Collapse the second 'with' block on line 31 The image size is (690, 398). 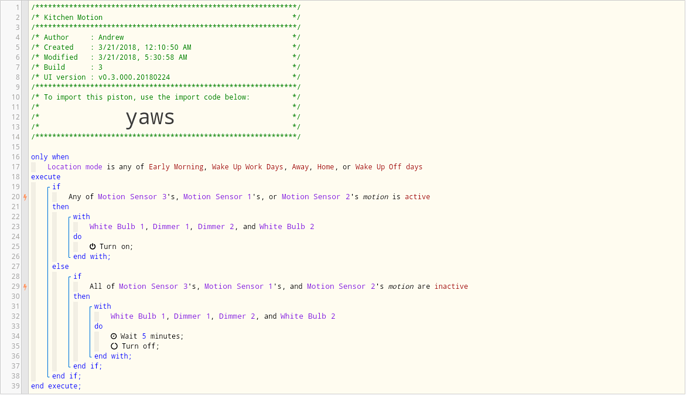pyautogui.click(x=91, y=307)
